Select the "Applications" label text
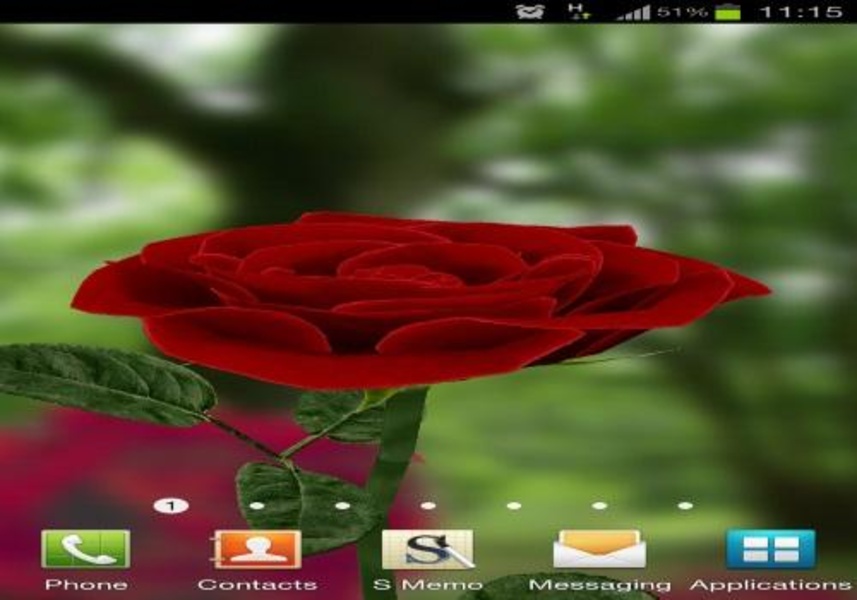Image resolution: width=857 pixels, height=600 pixels. coord(771,585)
